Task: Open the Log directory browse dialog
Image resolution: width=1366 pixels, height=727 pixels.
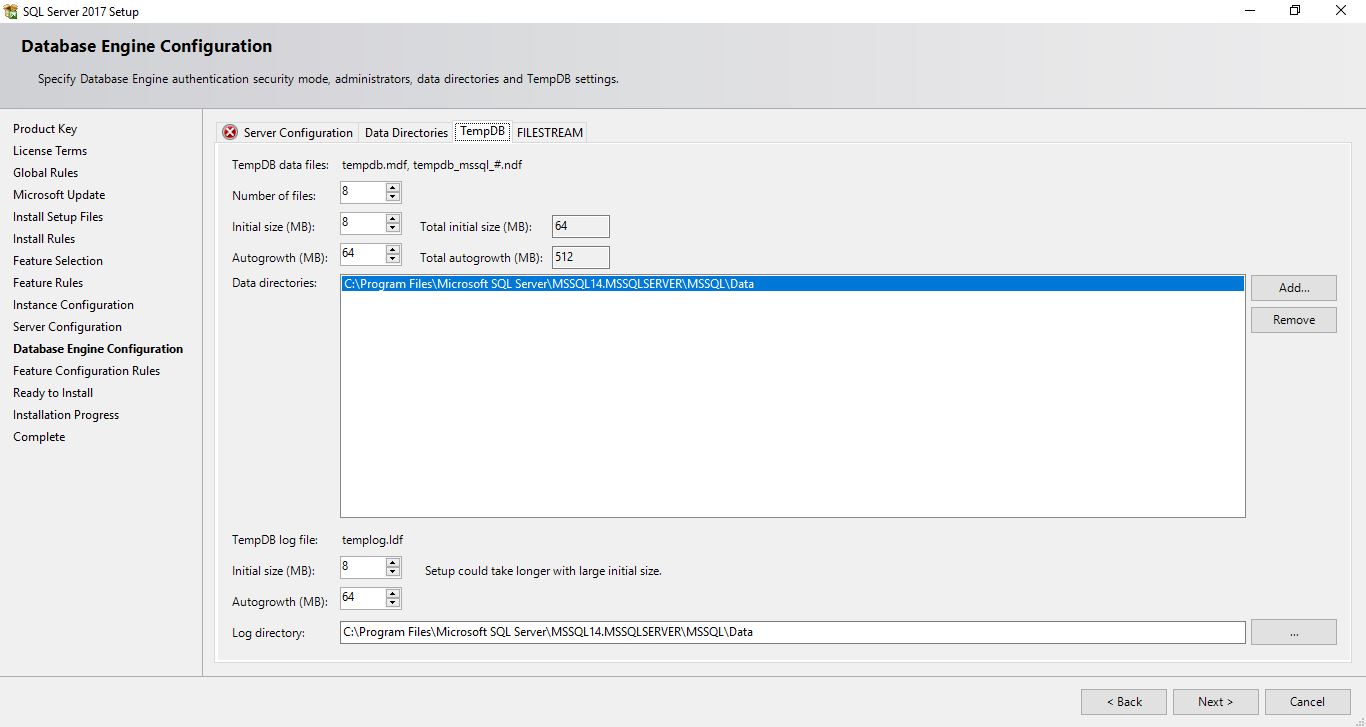Action: pyautogui.click(x=1293, y=631)
